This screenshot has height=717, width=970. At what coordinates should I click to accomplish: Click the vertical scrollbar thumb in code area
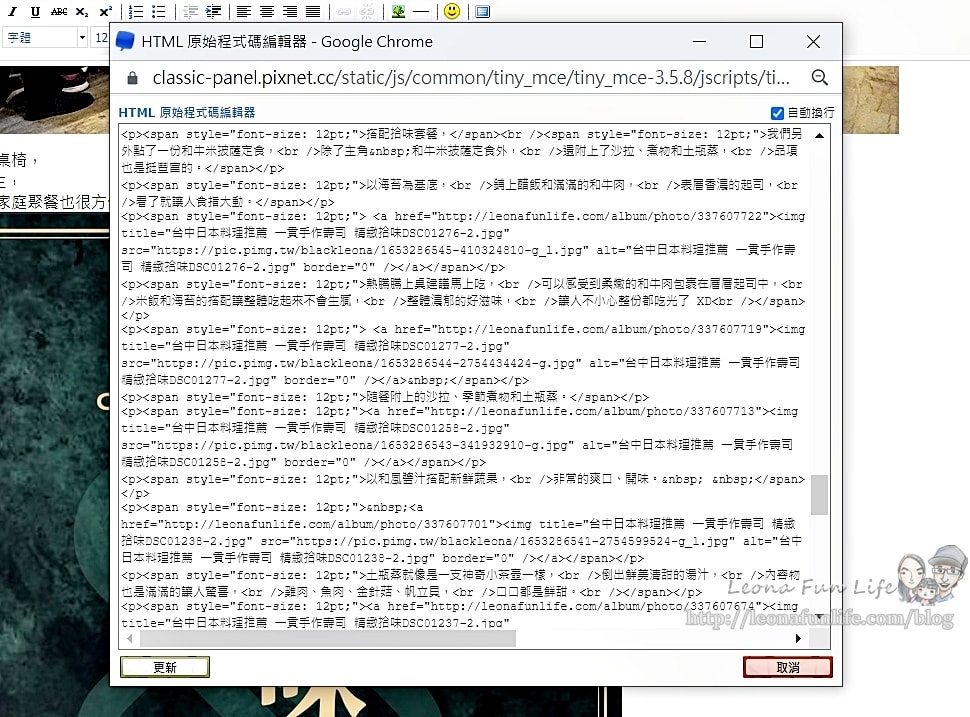819,494
